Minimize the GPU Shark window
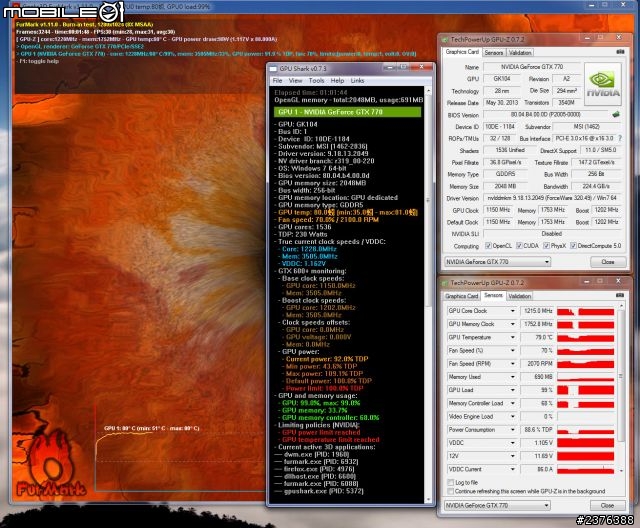 pos(389,67)
